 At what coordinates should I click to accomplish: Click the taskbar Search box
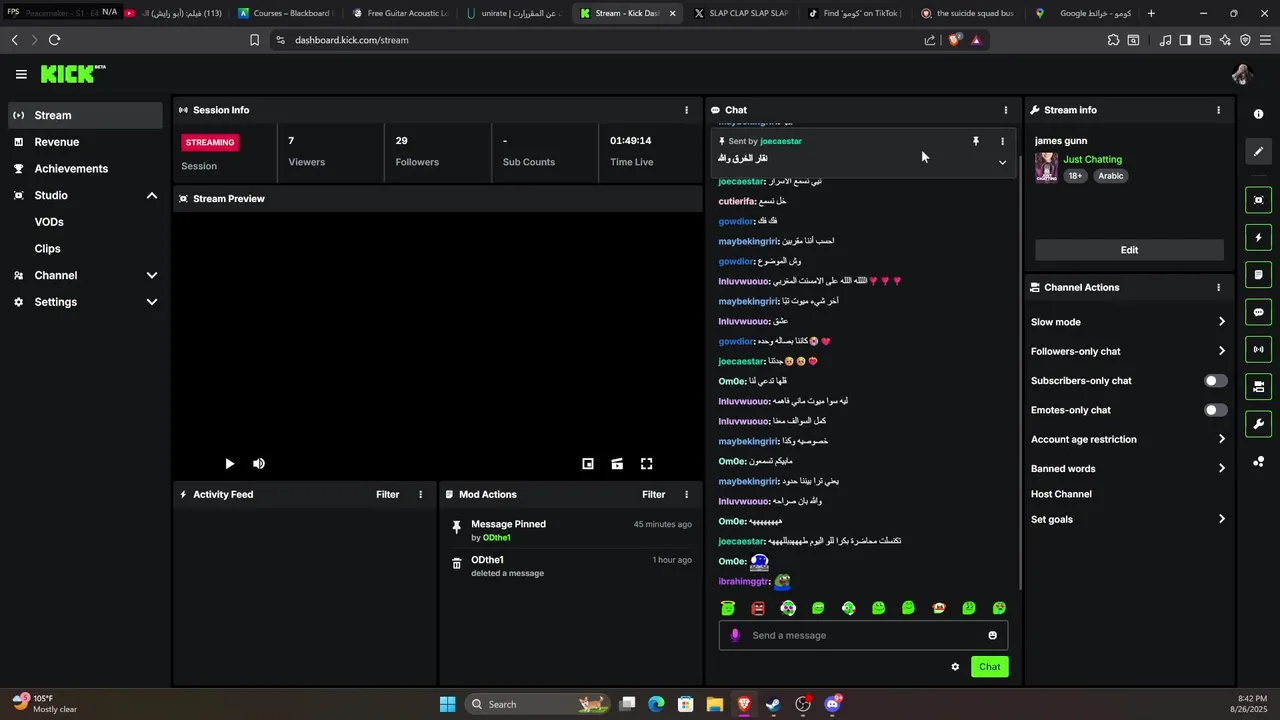point(539,704)
